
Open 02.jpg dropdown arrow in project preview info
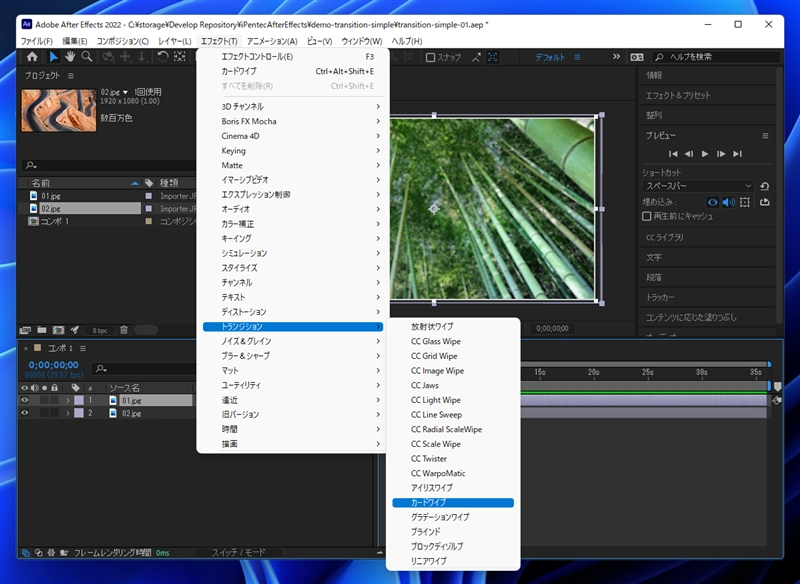tap(126, 92)
